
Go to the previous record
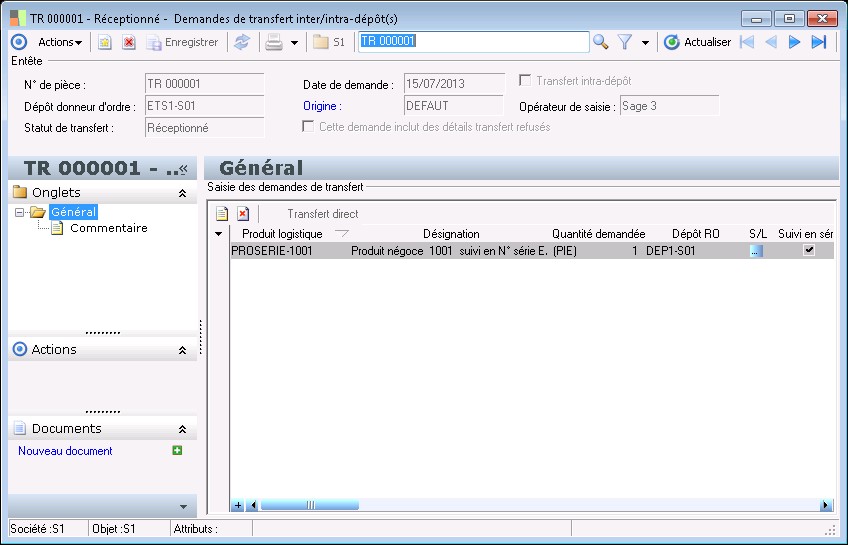click(x=771, y=42)
